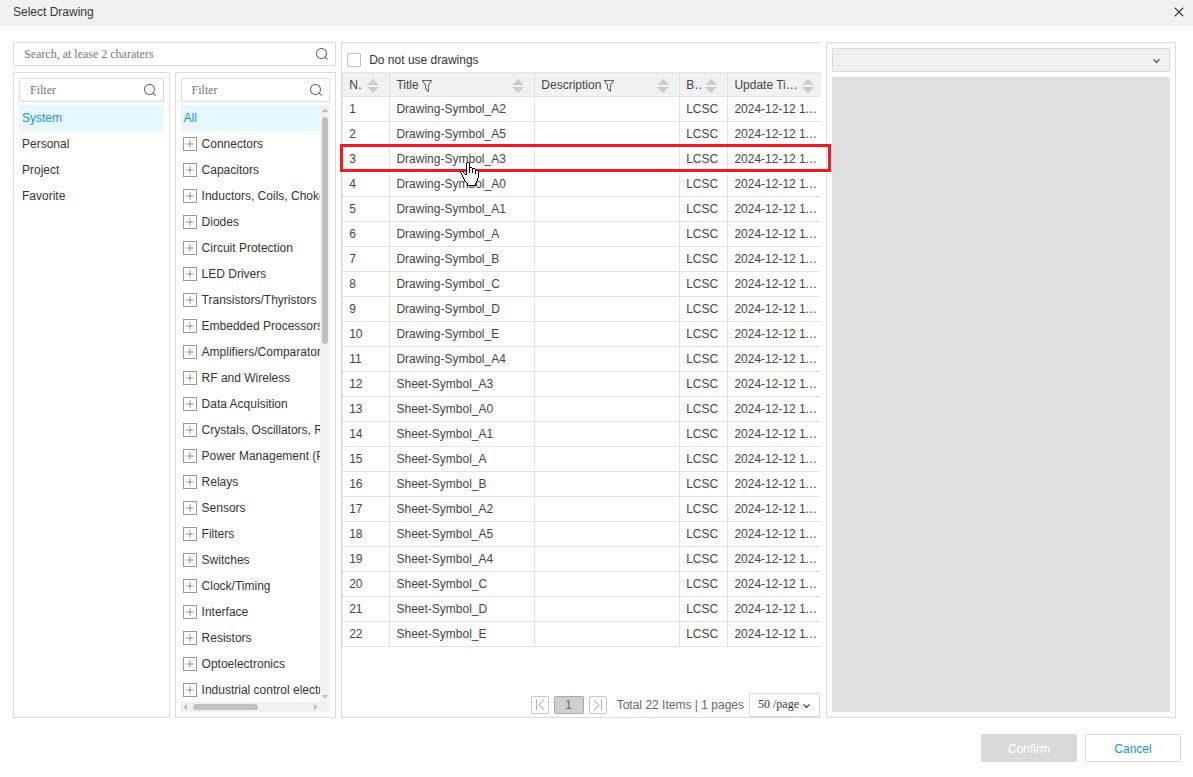Enable the Do not use drawings checkbox

(354, 60)
